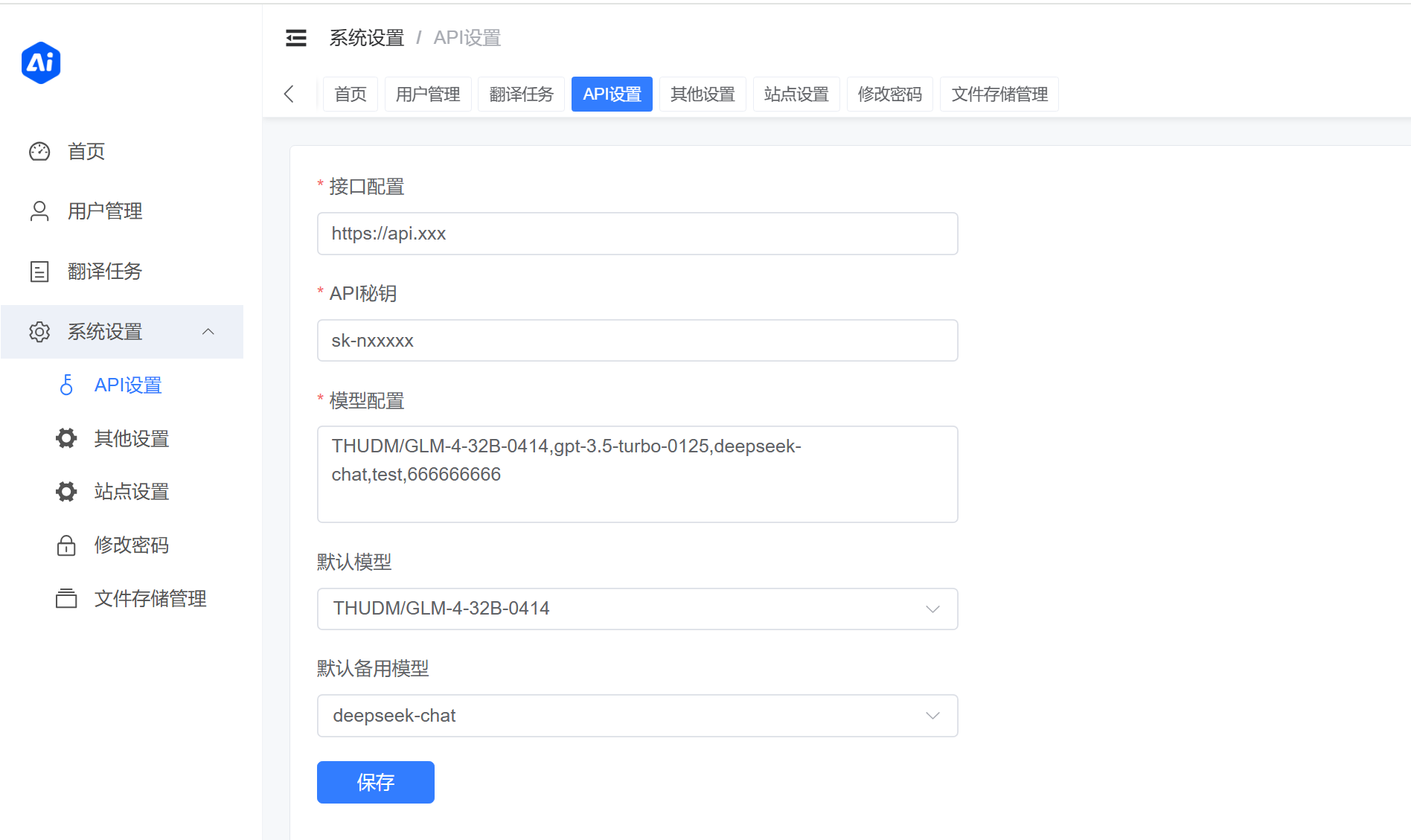Click the 其他设置 gear icon
The width and height of the screenshot is (1411, 840).
point(66,438)
